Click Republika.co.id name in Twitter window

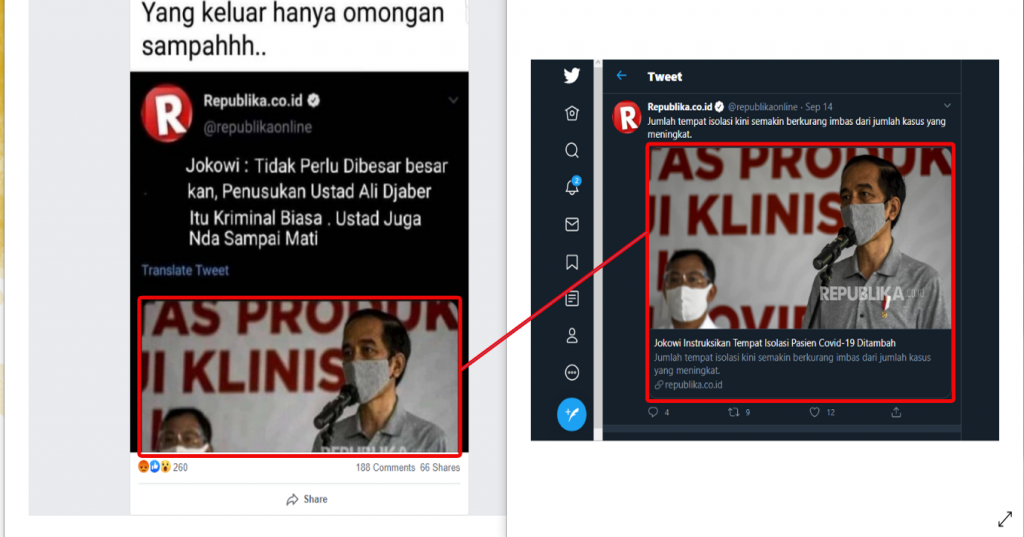pos(680,106)
